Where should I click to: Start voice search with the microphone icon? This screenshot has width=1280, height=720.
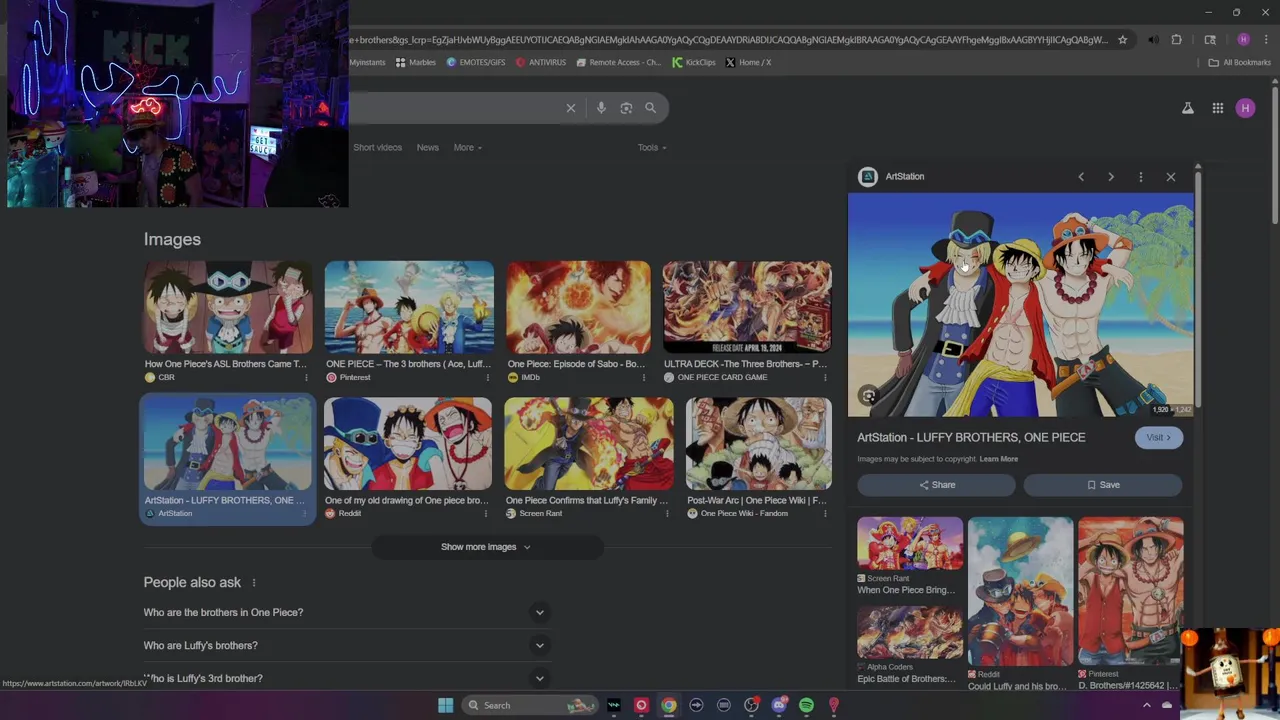pyautogui.click(x=601, y=108)
